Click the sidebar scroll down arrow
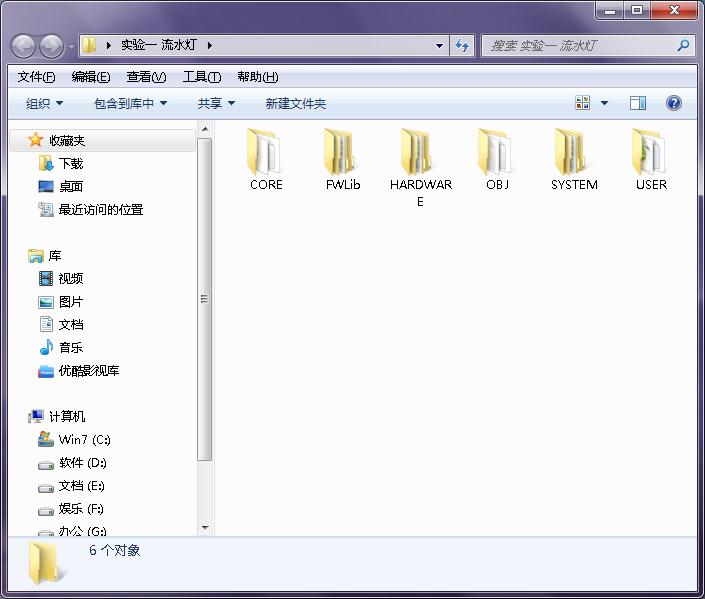Image resolution: width=705 pixels, height=599 pixels. click(x=205, y=527)
